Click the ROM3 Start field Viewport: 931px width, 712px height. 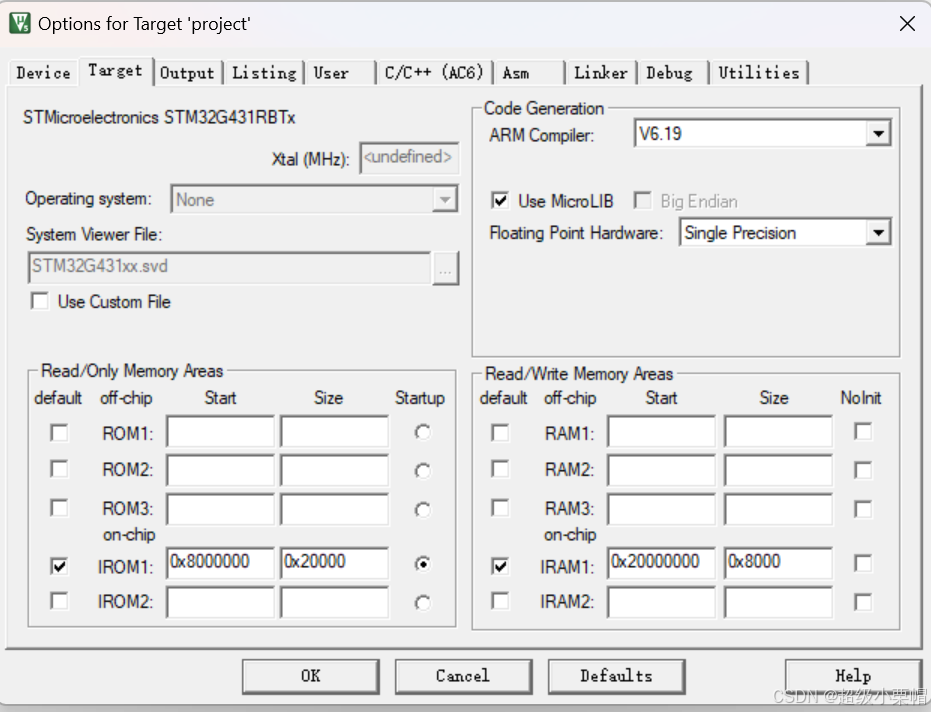click(220, 509)
